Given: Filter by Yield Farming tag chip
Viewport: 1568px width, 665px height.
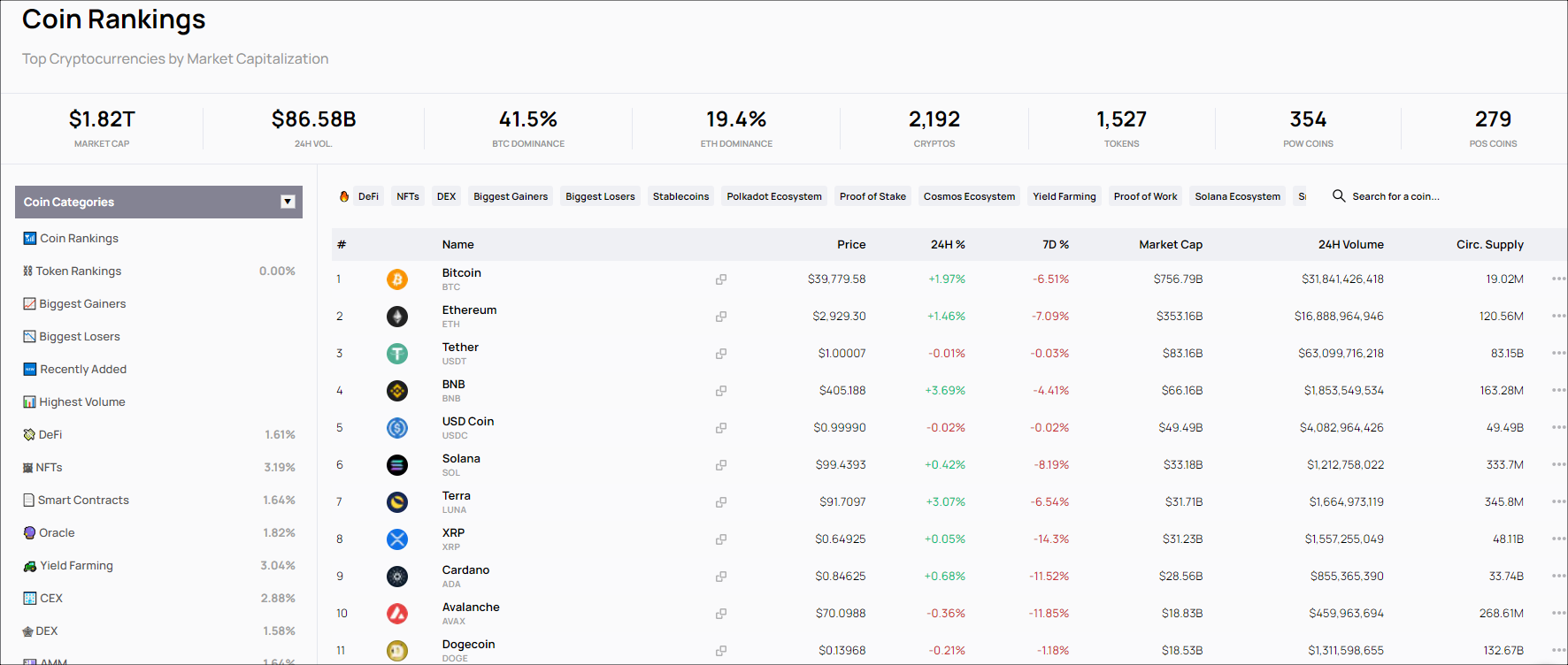Looking at the screenshot, I should pos(1065,196).
